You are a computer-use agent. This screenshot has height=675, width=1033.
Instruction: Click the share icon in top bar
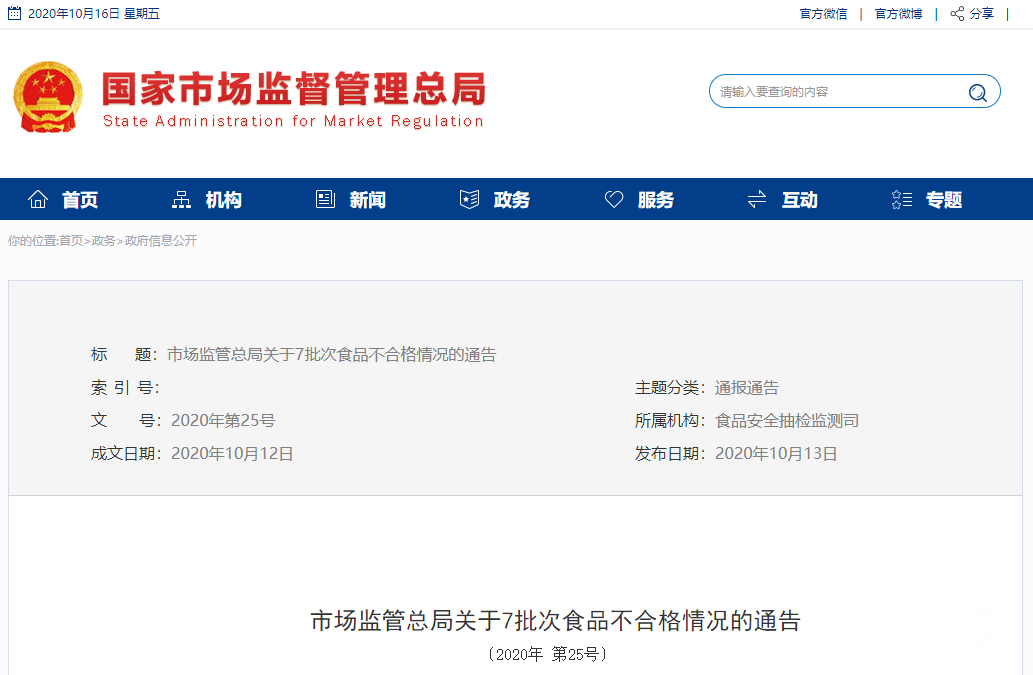point(957,13)
